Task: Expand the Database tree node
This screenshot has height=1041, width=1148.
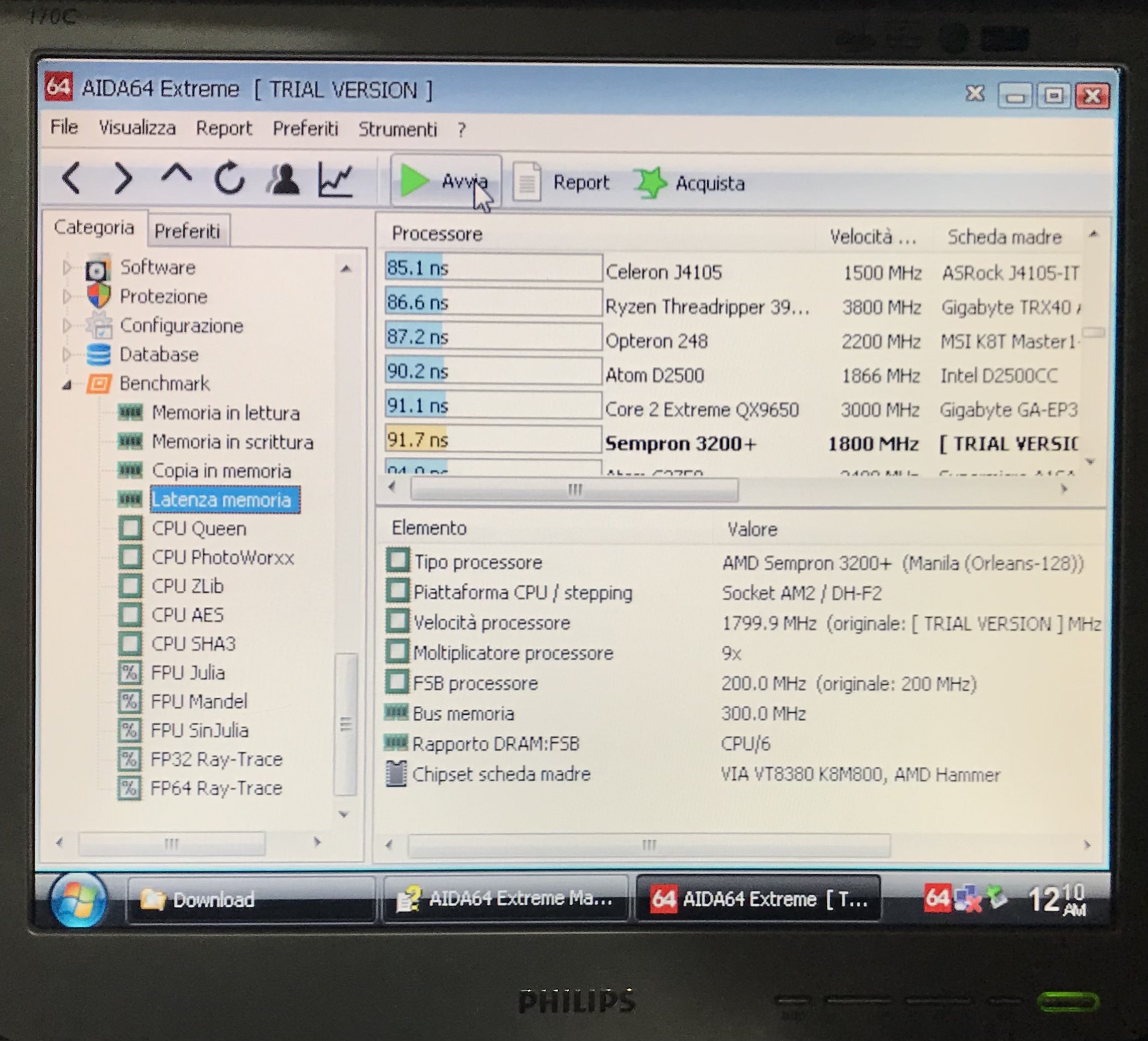Action: coord(67,354)
